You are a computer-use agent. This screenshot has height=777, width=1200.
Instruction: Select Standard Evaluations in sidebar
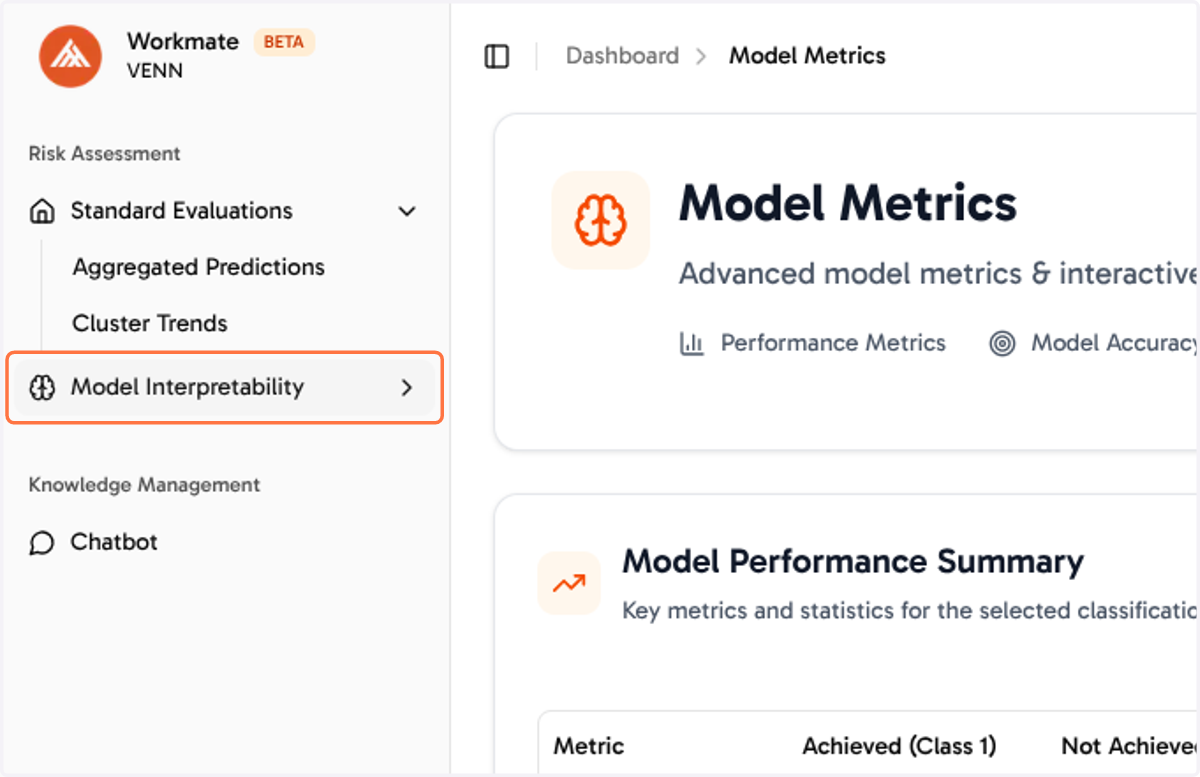point(181,211)
